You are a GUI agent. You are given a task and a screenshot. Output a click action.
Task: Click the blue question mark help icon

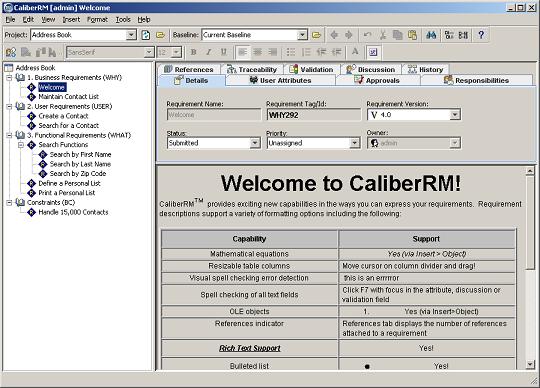pos(481,35)
